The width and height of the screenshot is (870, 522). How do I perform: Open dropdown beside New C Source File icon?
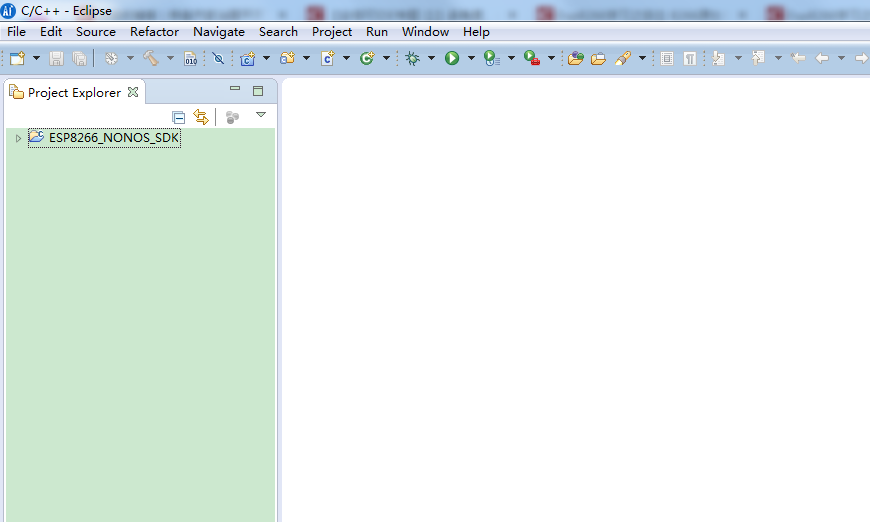click(346, 58)
